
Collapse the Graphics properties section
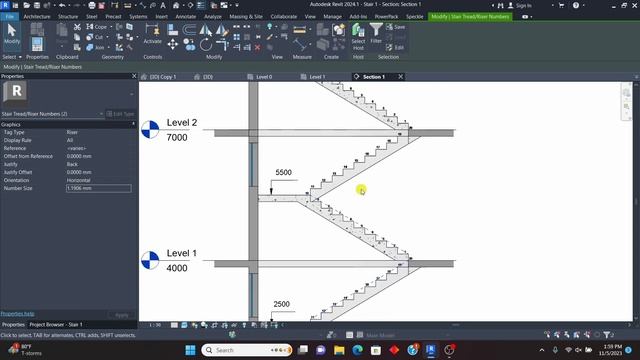tap(133, 124)
